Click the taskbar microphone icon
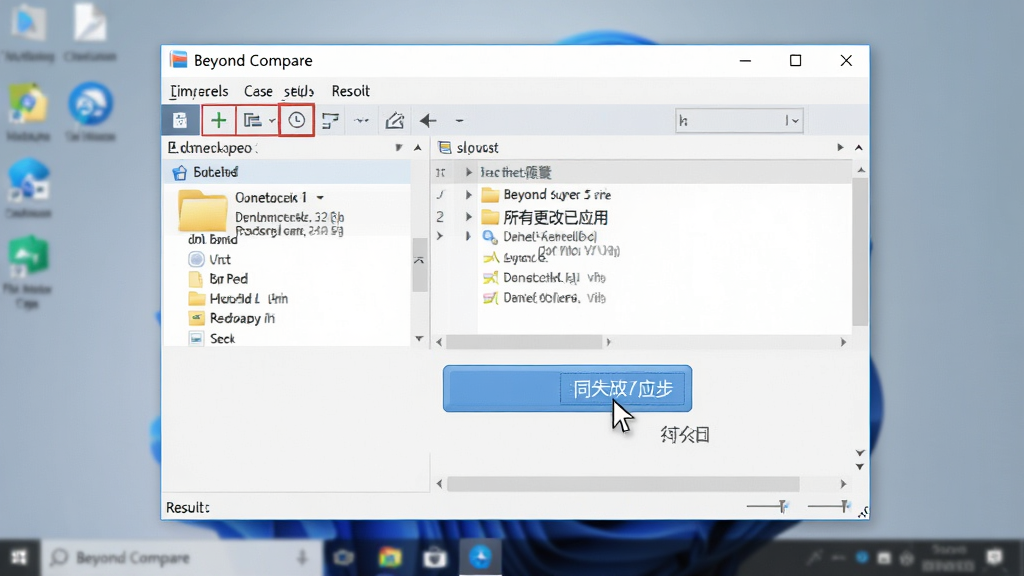The width and height of the screenshot is (1024, 576). tap(302, 558)
